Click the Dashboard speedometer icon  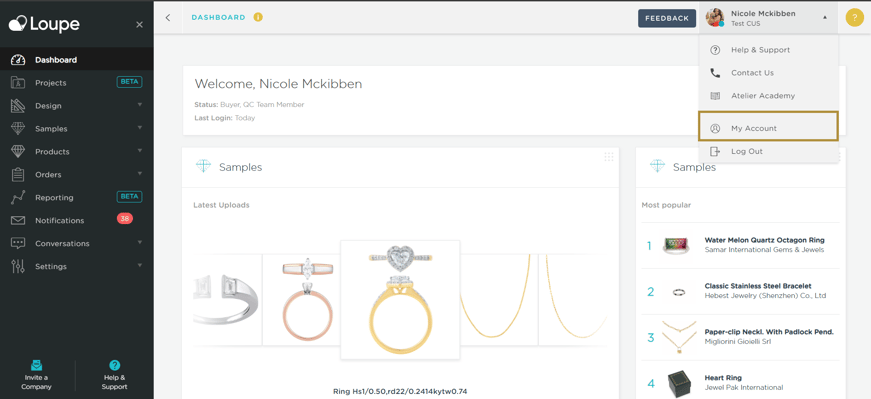18,59
